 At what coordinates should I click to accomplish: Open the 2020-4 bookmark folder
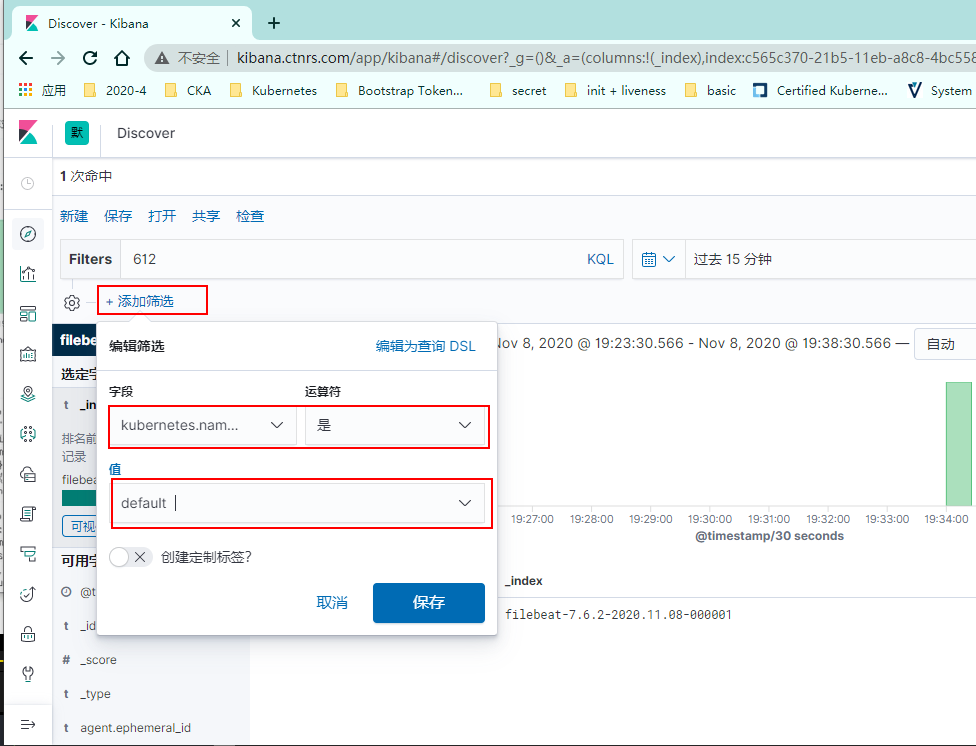tap(116, 90)
